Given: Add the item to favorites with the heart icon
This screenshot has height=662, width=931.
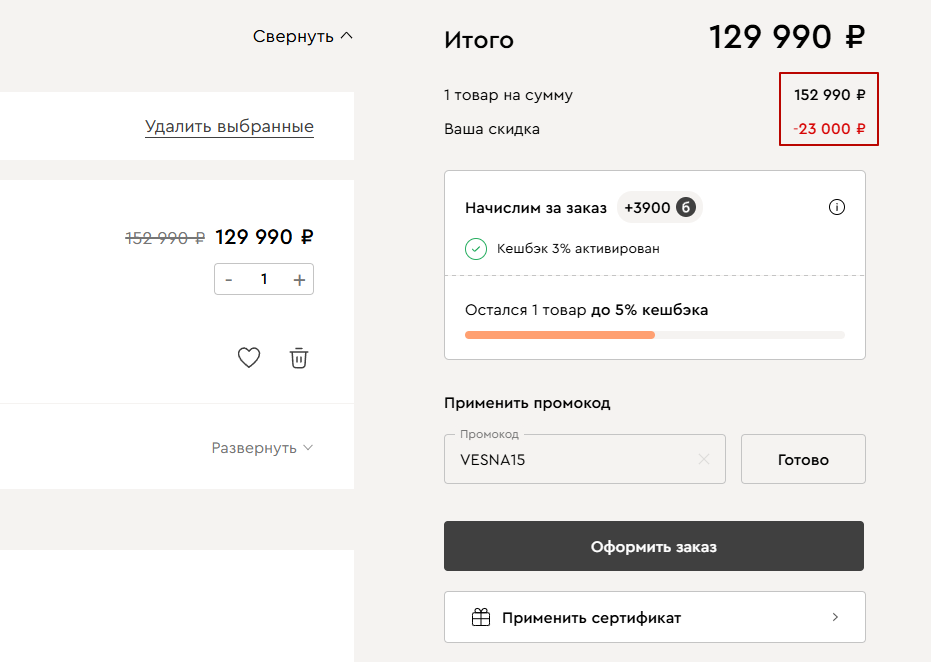Looking at the screenshot, I should click(249, 357).
